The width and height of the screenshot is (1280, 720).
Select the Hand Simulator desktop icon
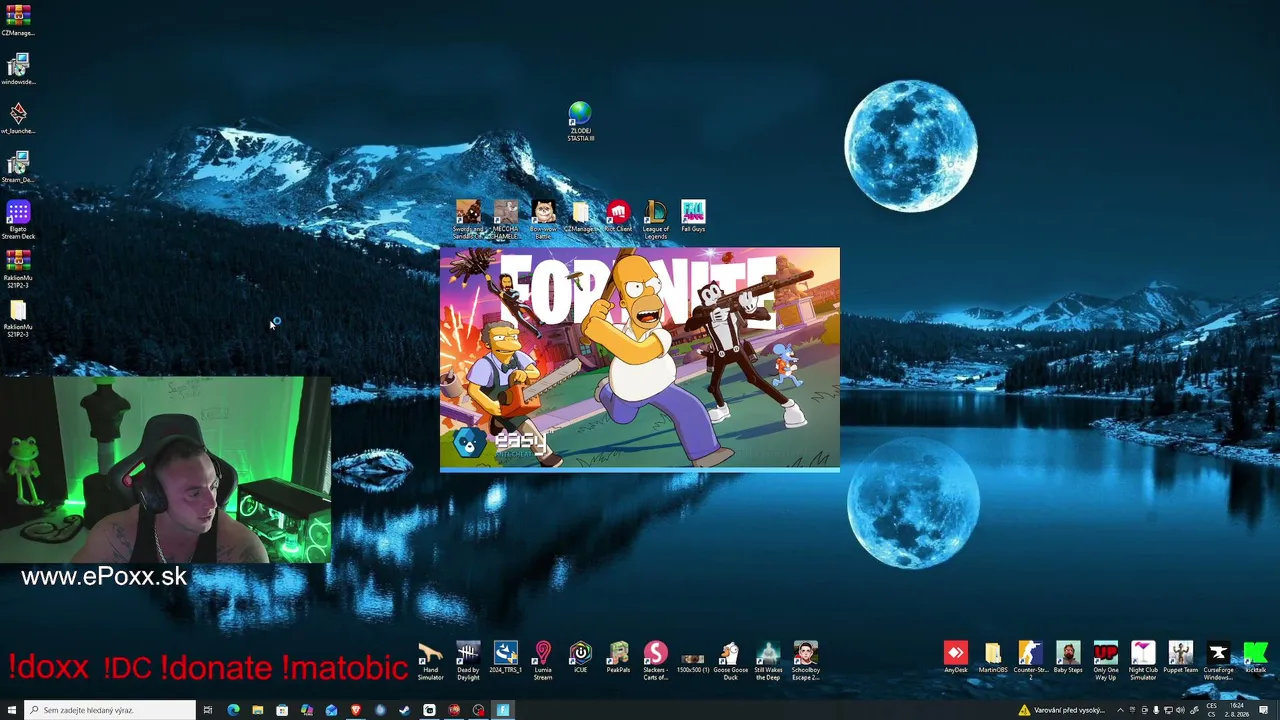click(430, 661)
